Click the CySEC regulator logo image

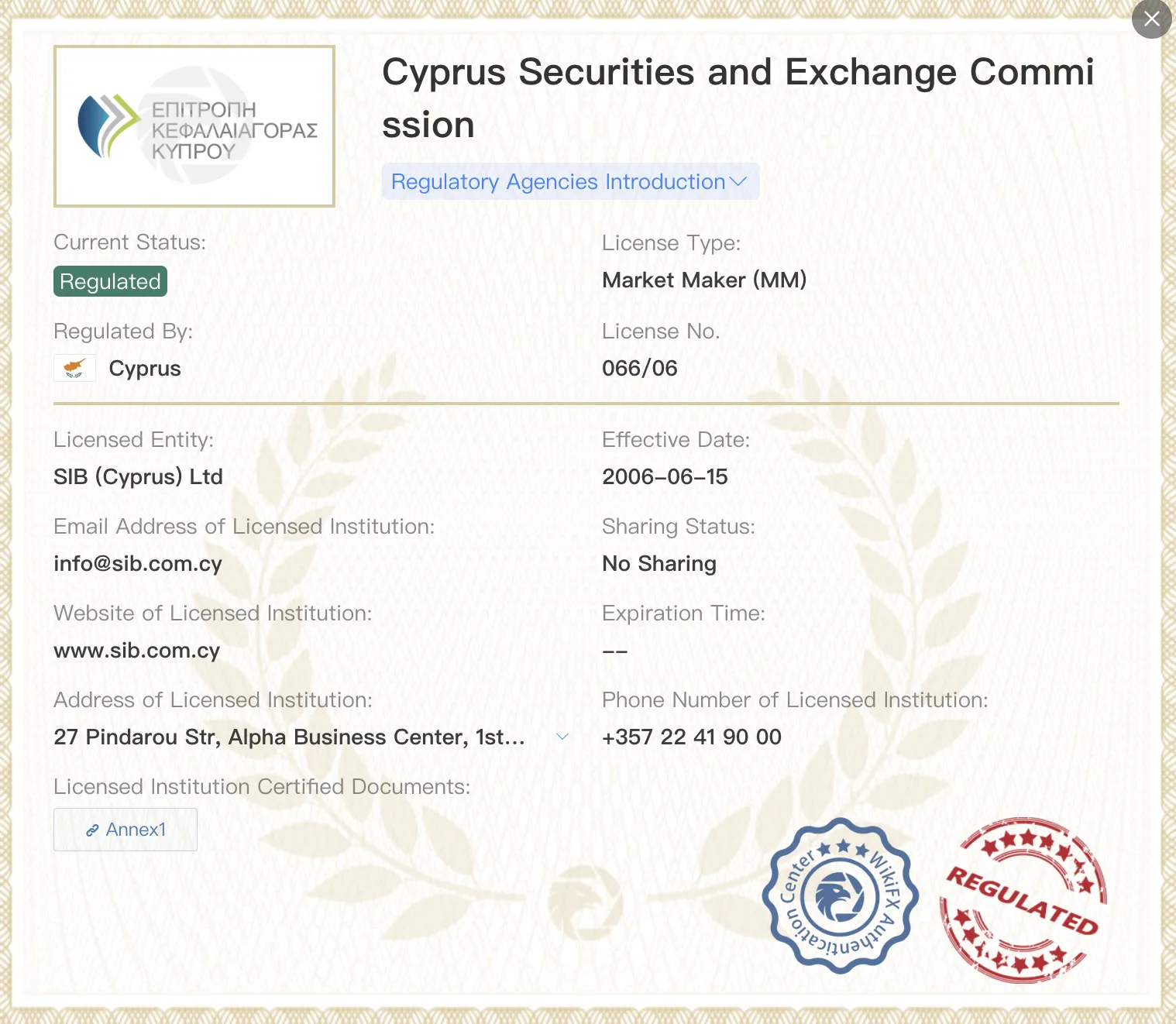194,126
